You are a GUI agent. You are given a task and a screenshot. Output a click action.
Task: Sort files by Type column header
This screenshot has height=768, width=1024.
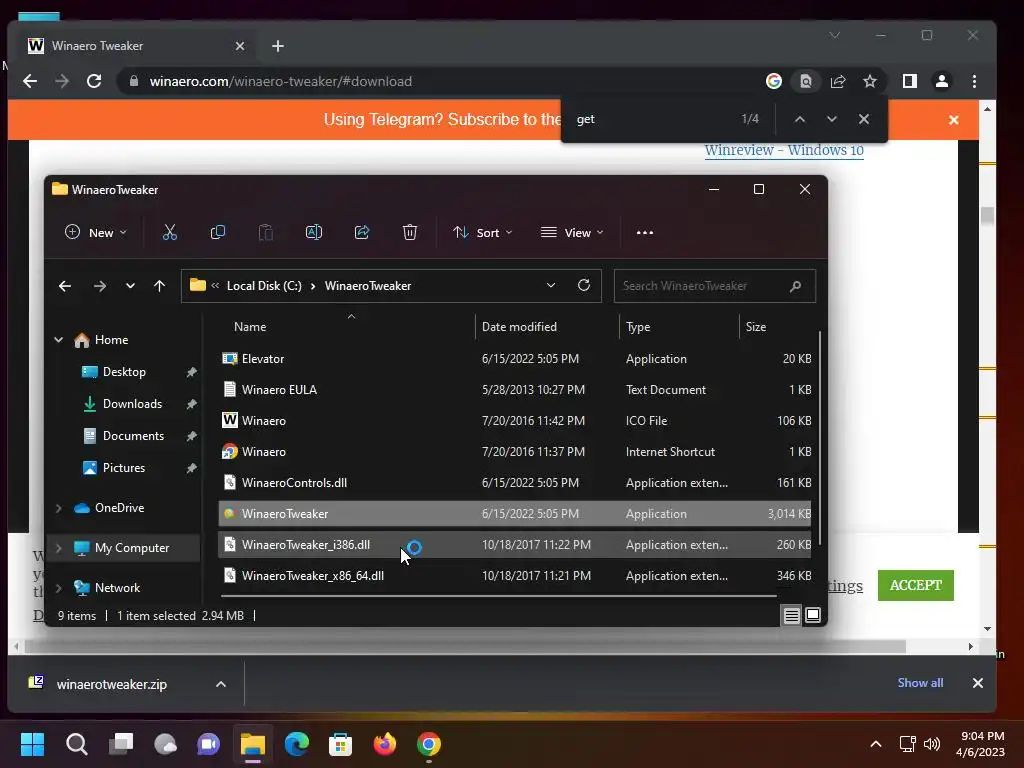click(x=638, y=327)
